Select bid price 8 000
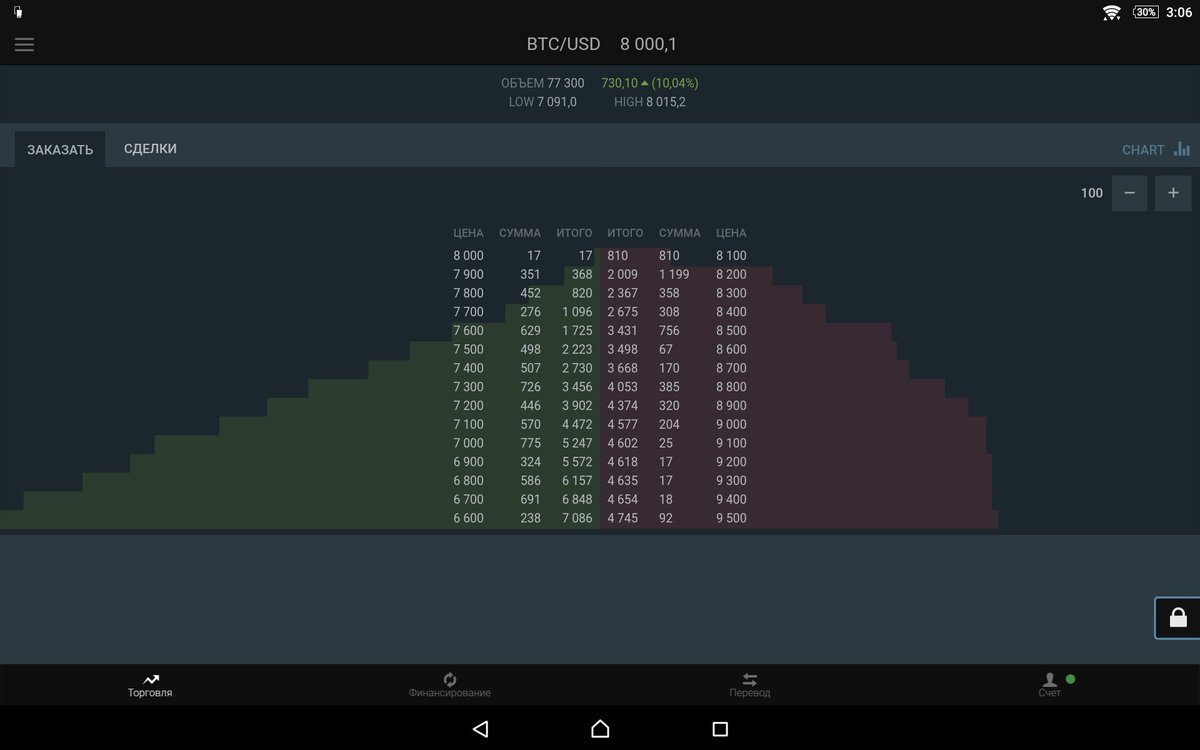This screenshot has height=750, width=1200. 468,256
